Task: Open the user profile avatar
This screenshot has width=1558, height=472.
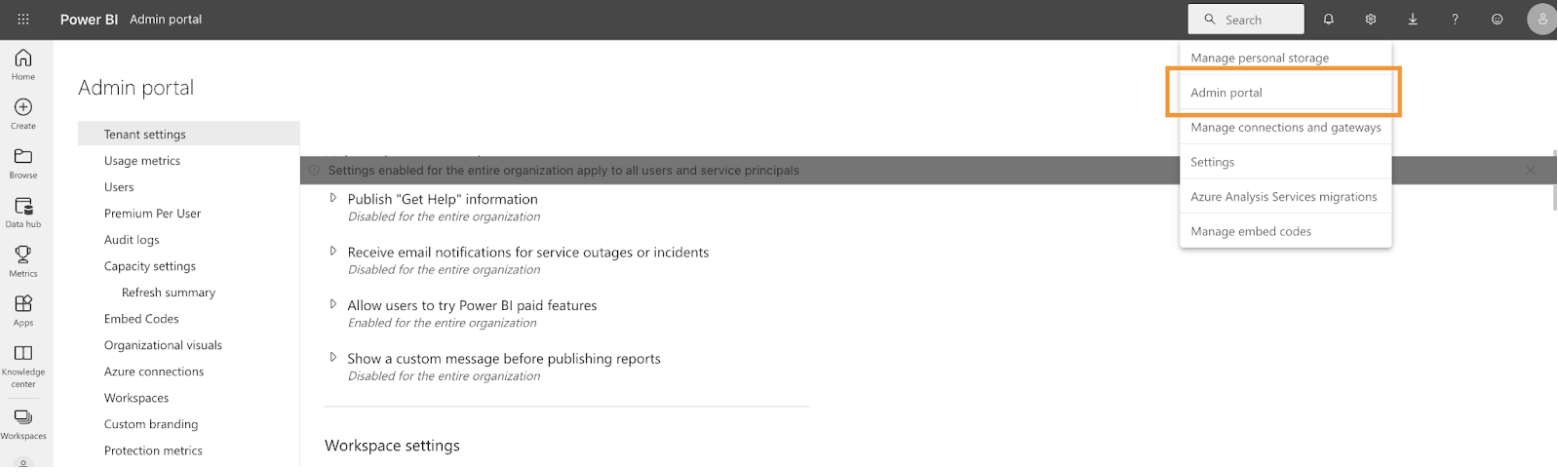Action: click(1541, 19)
